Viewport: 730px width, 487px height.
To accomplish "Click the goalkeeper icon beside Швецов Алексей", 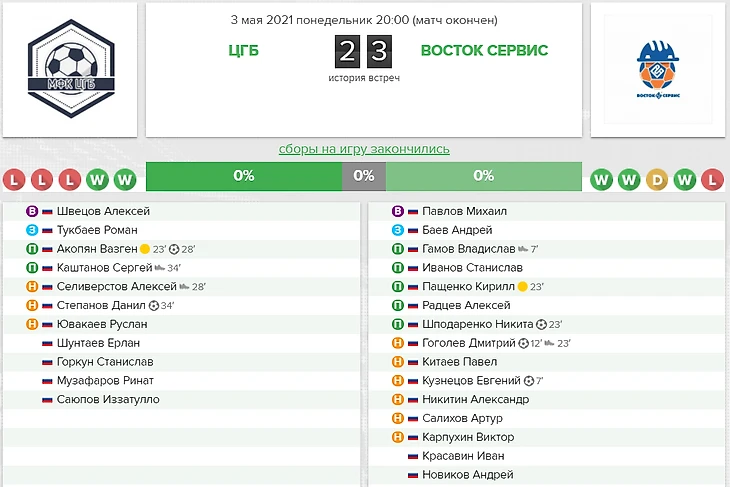I will pyautogui.click(x=32, y=211).
